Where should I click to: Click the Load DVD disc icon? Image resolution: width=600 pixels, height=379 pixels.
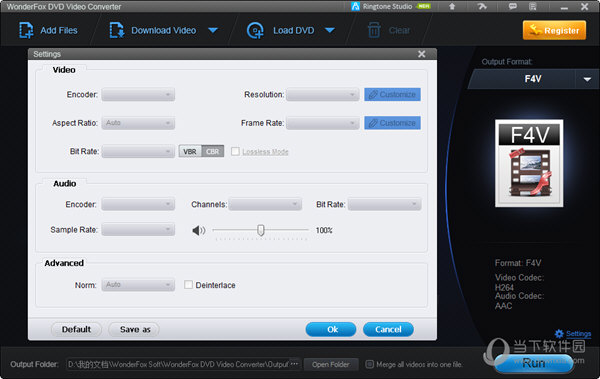pos(255,31)
